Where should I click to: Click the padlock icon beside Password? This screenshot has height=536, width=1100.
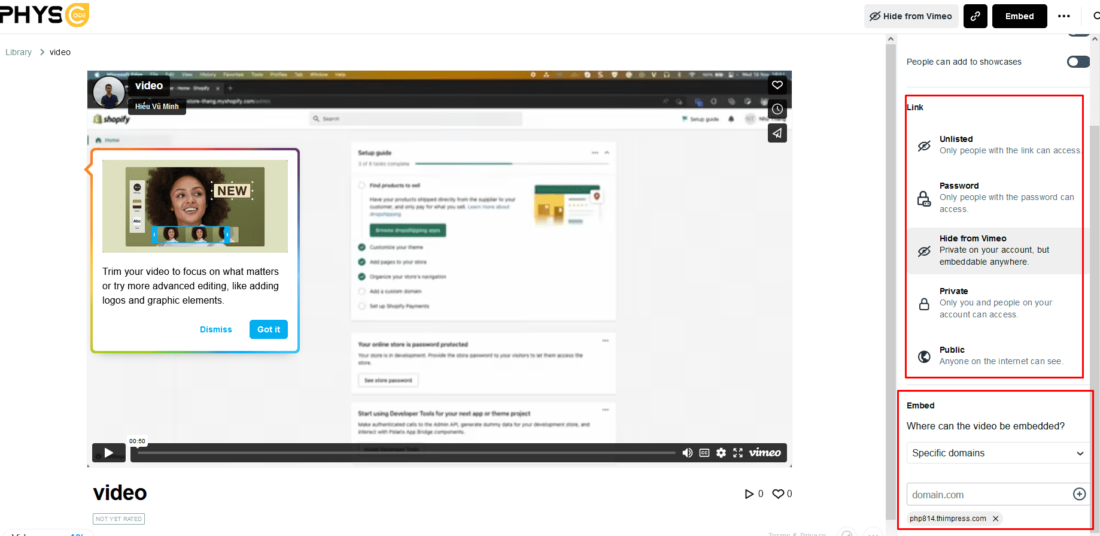click(924, 199)
